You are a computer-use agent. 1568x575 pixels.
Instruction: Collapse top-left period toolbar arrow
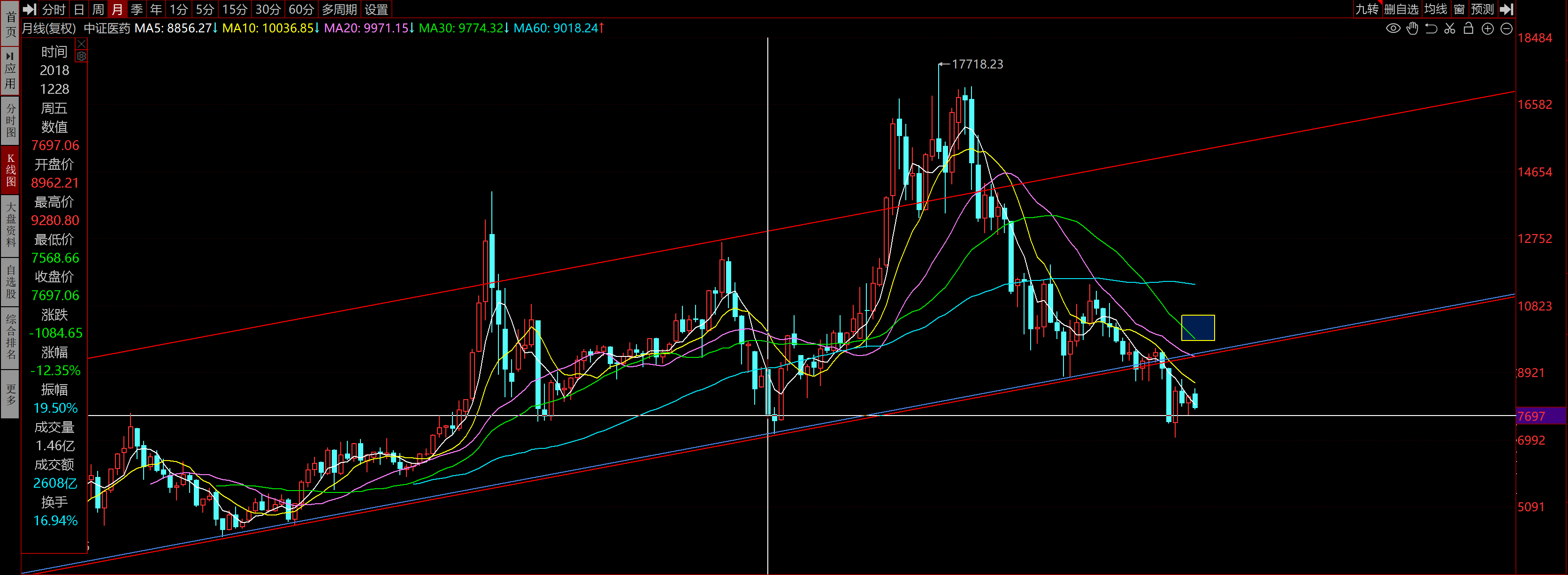[x=29, y=9]
